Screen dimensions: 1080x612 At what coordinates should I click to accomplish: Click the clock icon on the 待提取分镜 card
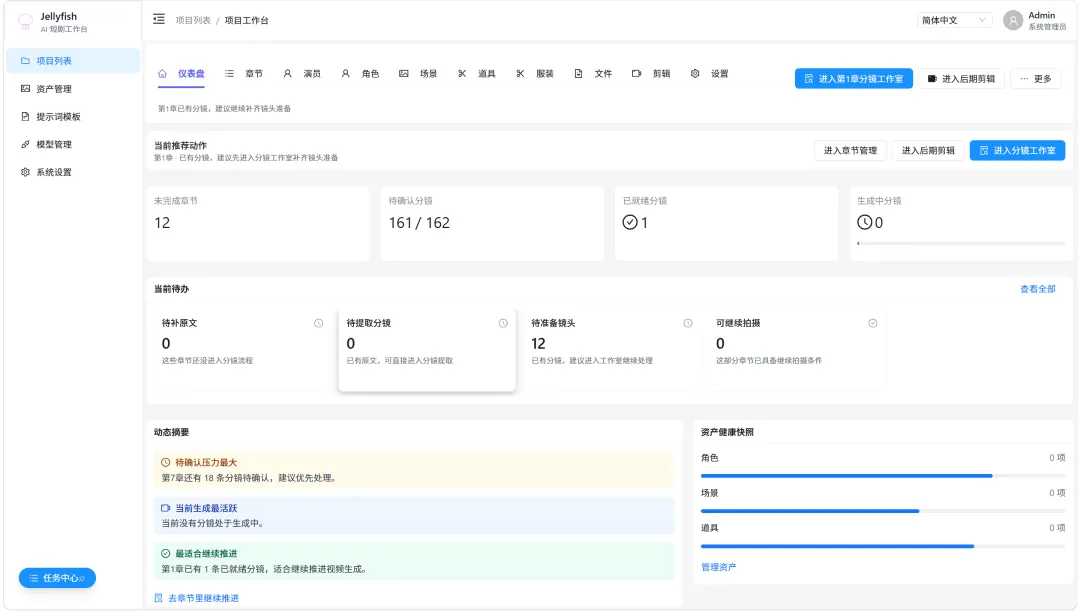(x=503, y=324)
